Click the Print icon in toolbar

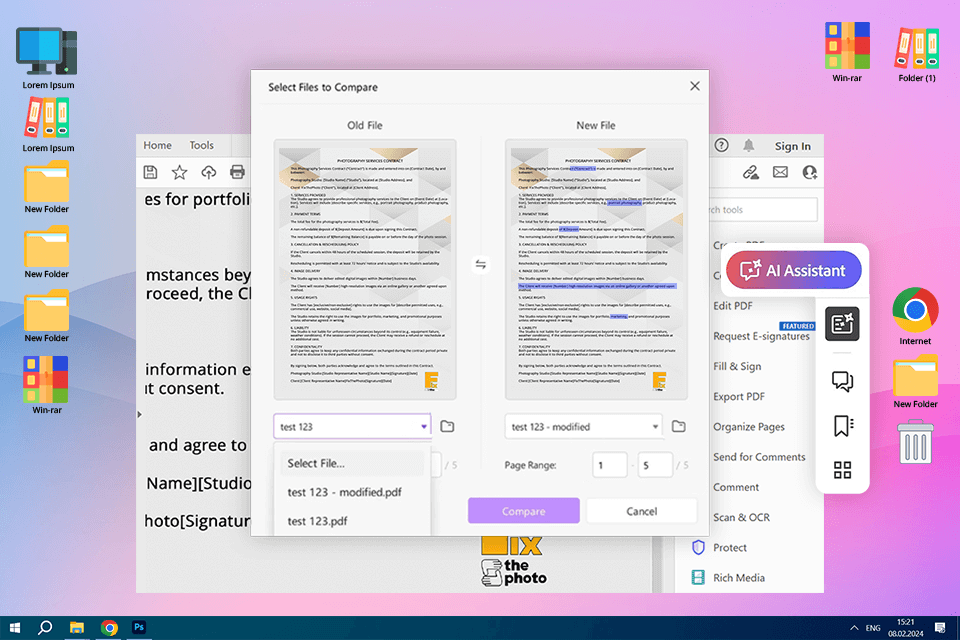(x=238, y=172)
